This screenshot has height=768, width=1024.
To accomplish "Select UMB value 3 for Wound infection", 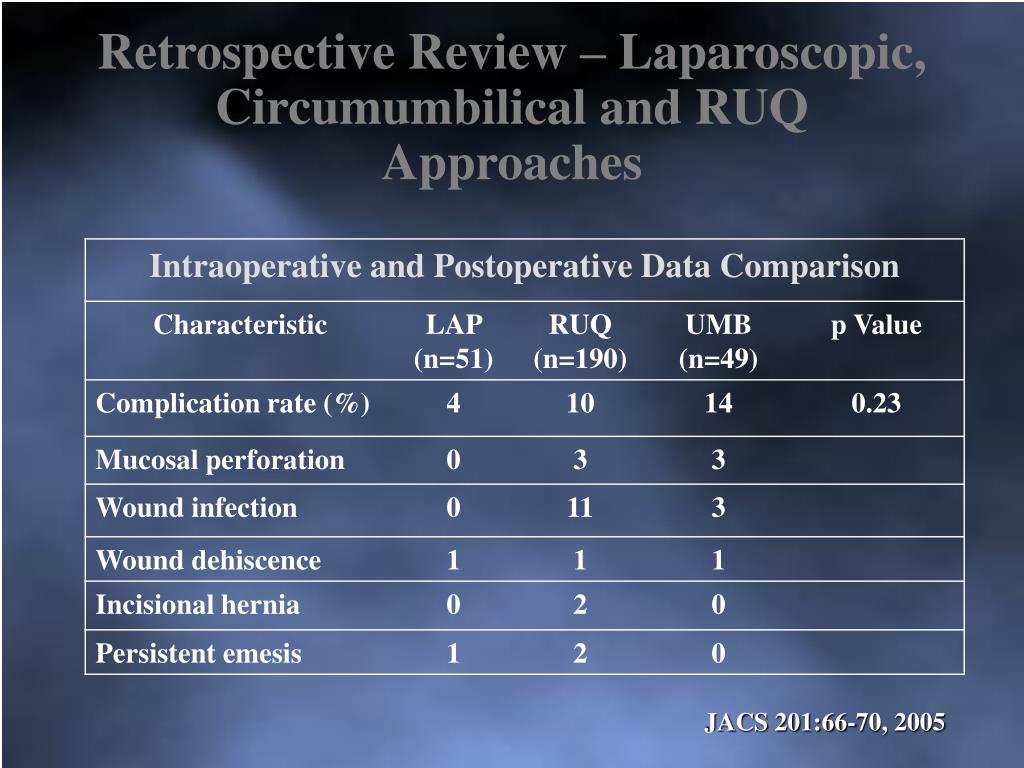I will pyautogui.click(x=718, y=507).
